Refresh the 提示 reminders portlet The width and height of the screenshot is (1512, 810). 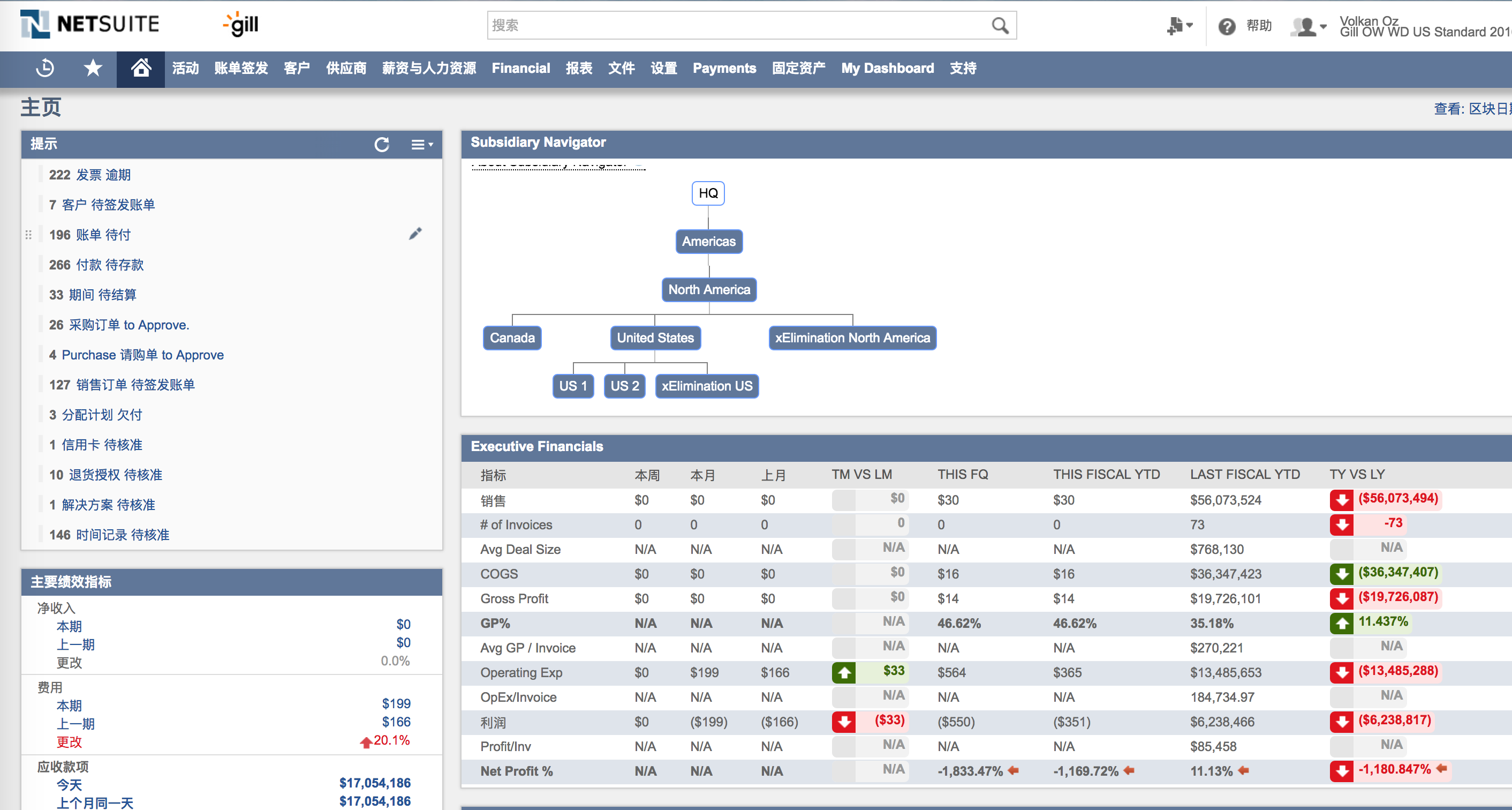click(x=382, y=145)
